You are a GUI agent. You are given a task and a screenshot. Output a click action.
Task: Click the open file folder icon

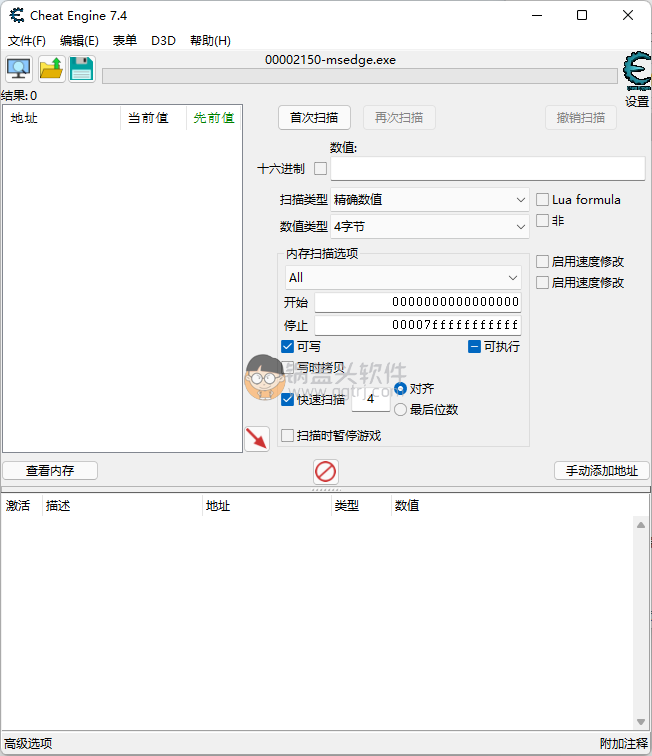point(51,69)
